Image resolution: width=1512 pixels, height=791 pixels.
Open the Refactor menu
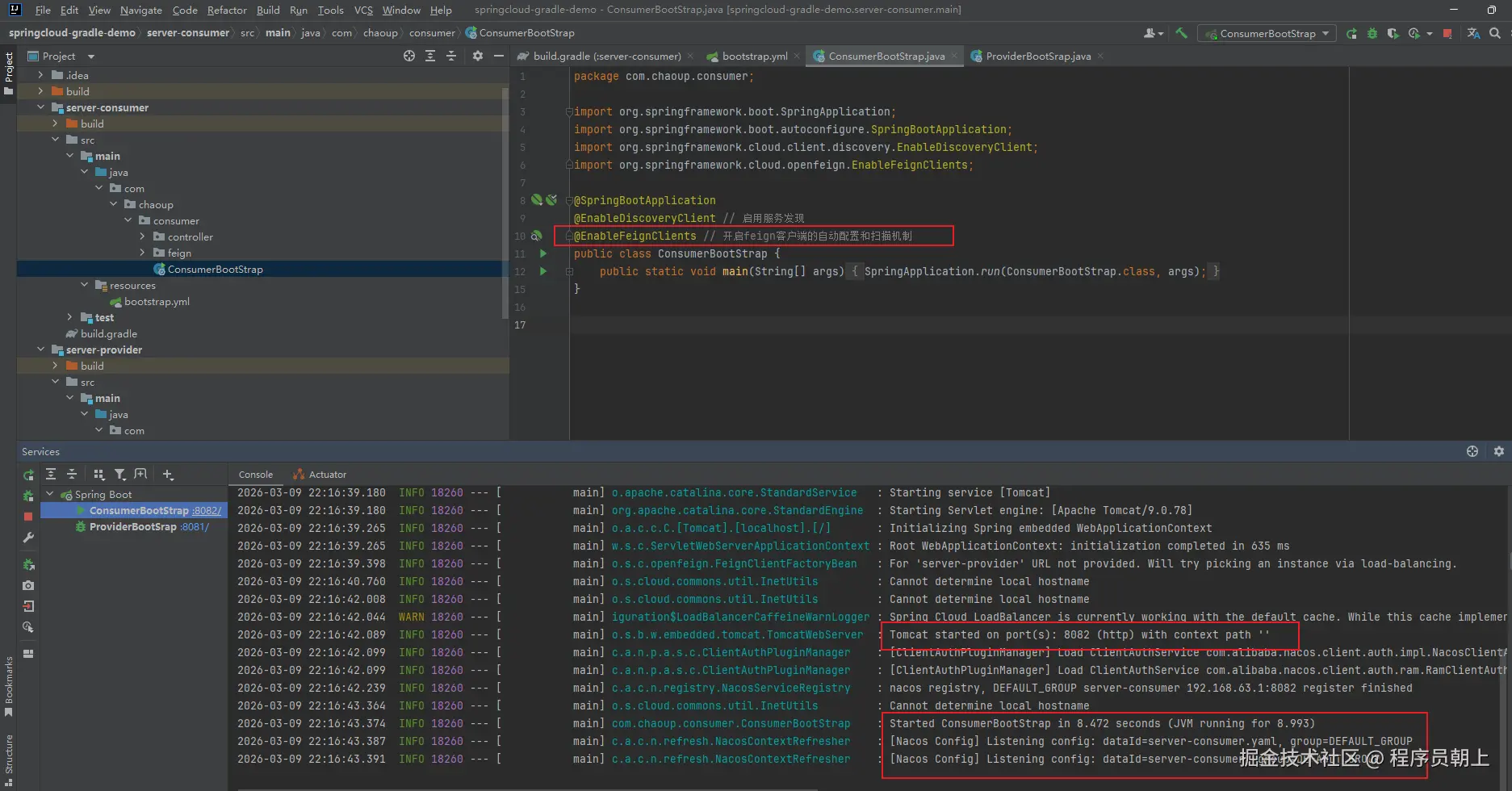226,10
